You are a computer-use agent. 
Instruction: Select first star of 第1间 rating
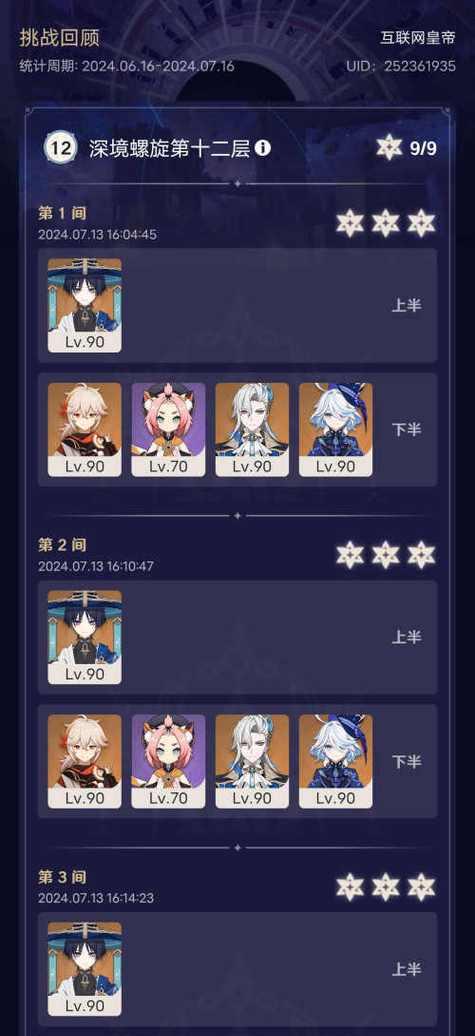pyautogui.click(x=350, y=223)
